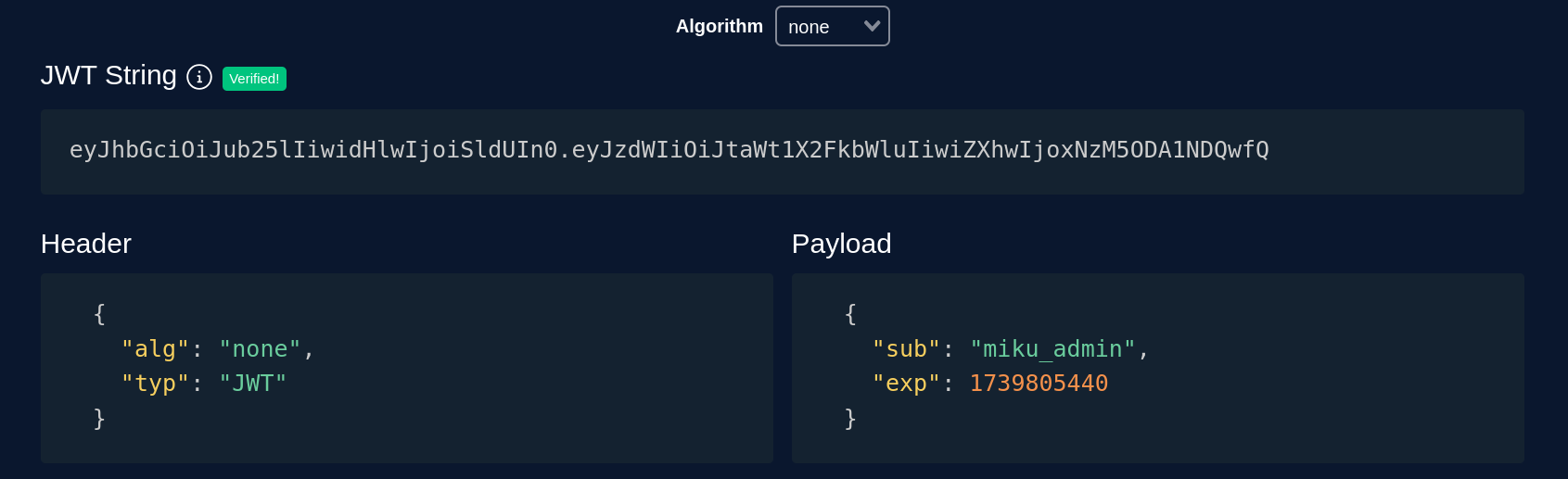The height and width of the screenshot is (479, 1568).
Task: Click the 1739805440 expiry number in Payload
Action: point(1039,384)
